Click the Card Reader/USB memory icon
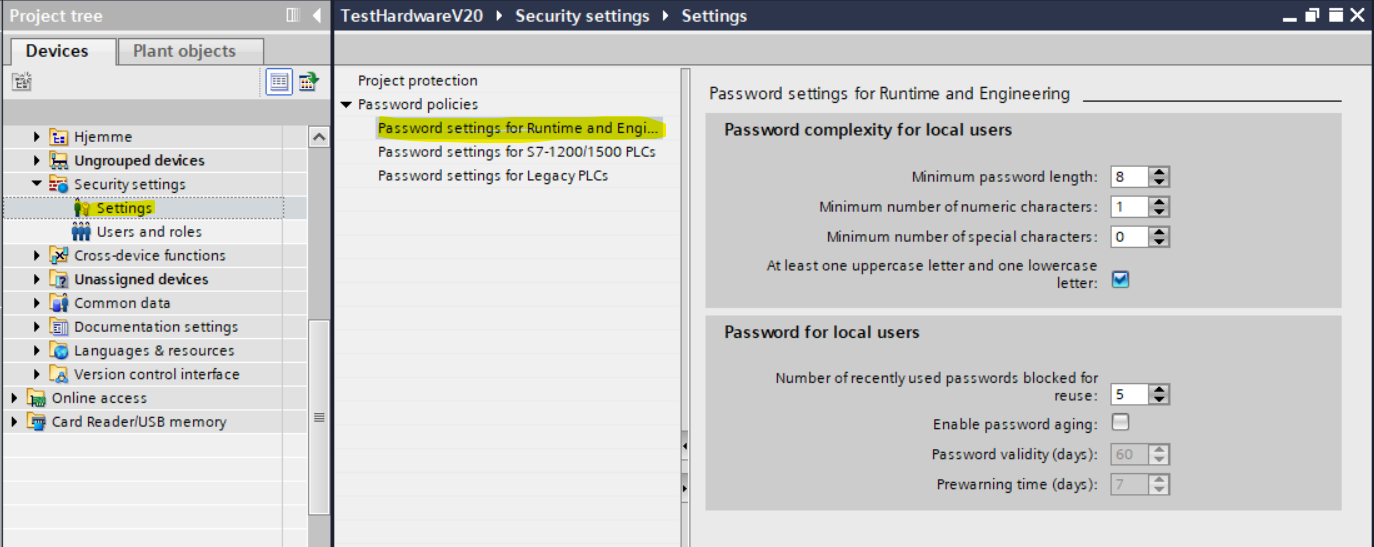The width and height of the screenshot is (1374, 547). click(37, 422)
